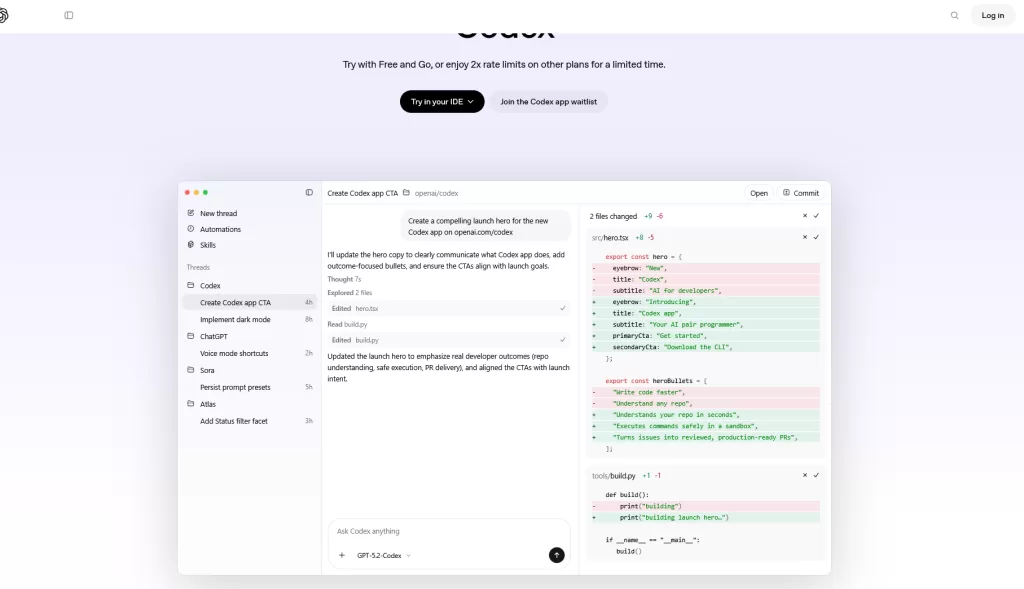Open the Implement dark mode thread

[249, 319]
